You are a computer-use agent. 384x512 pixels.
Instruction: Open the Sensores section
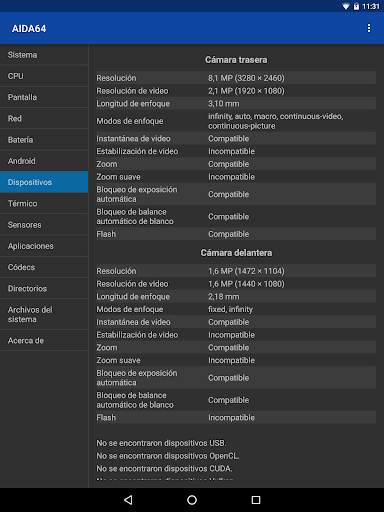[x=44, y=225]
